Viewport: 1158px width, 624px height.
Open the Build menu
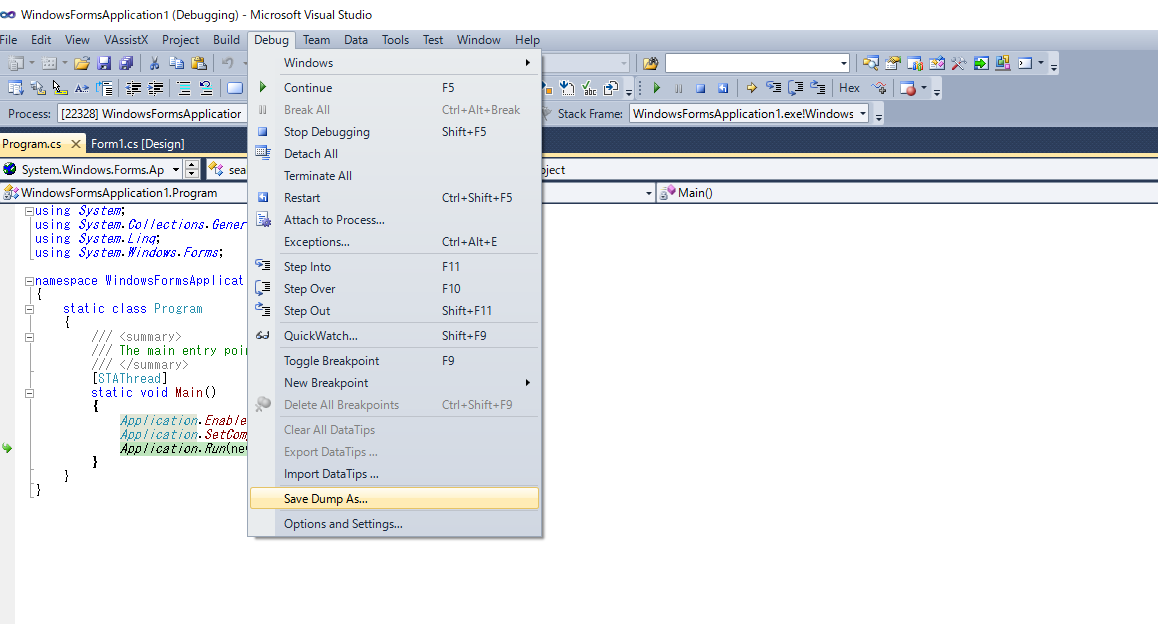(x=226, y=40)
